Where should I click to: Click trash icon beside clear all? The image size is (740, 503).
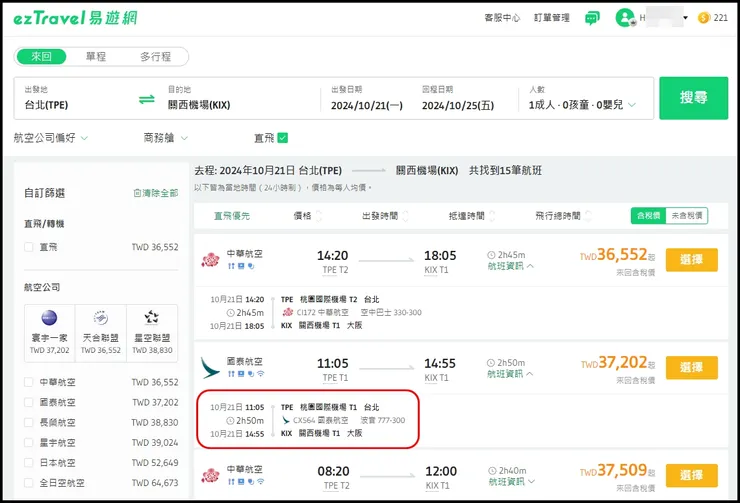click(137, 193)
